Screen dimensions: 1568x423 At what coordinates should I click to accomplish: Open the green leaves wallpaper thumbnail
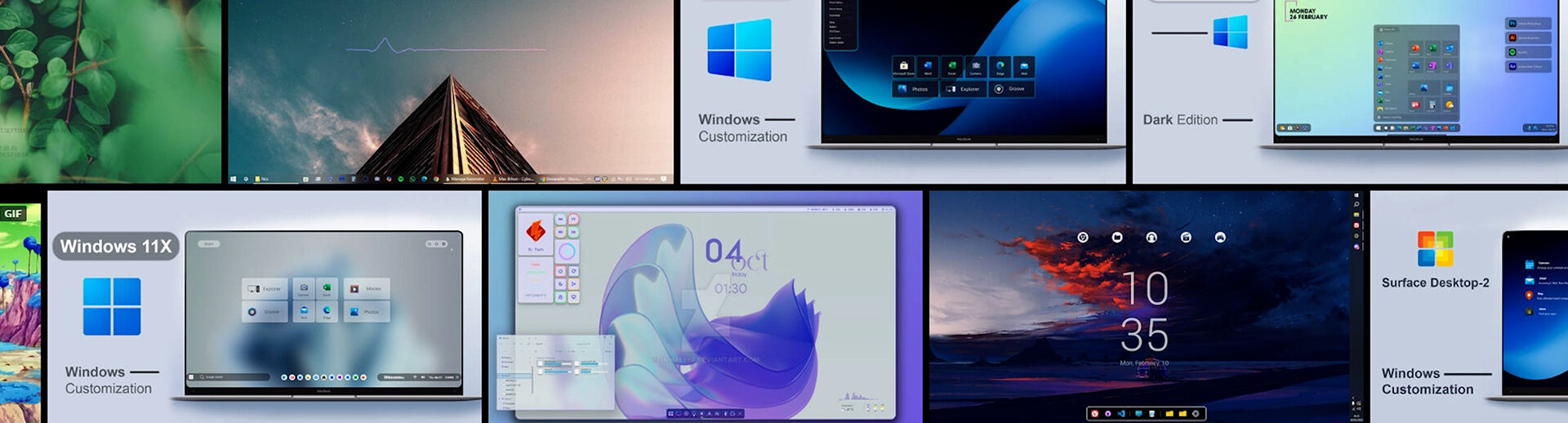click(x=110, y=90)
